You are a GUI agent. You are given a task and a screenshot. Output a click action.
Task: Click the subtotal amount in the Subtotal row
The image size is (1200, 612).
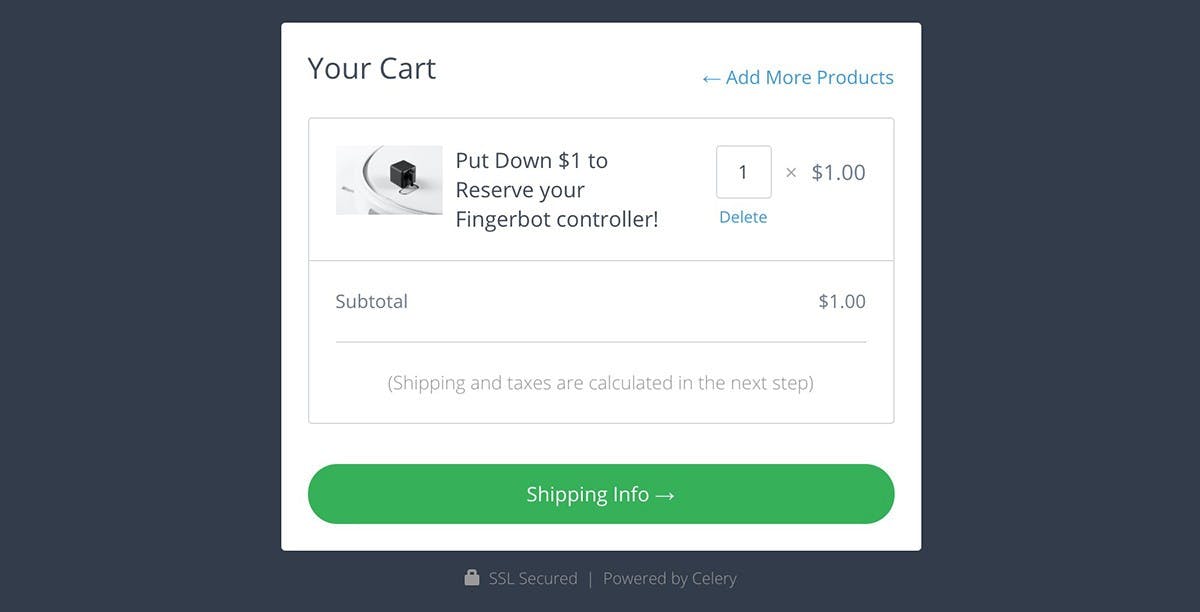[841, 301]
